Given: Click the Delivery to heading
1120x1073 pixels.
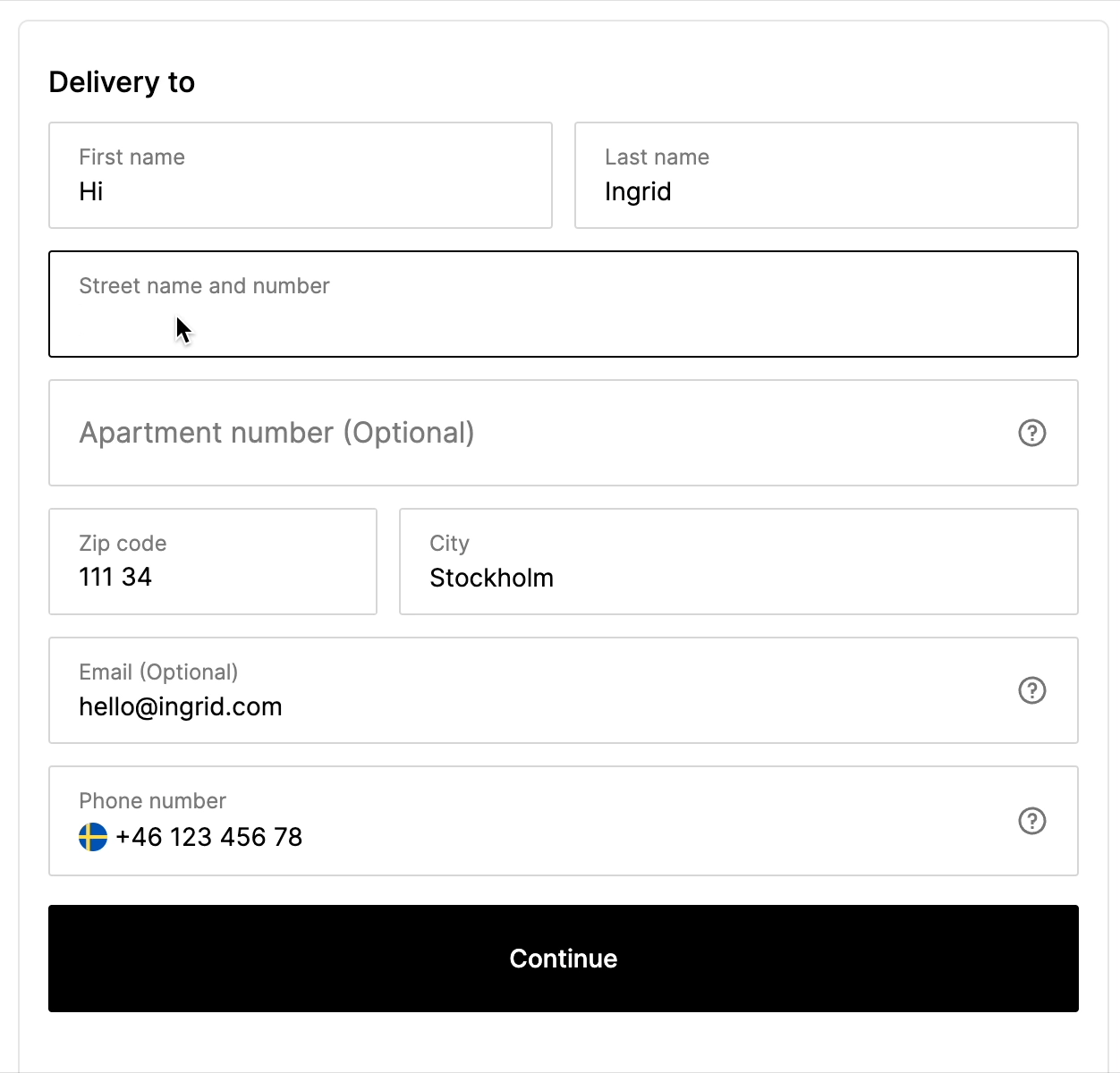Looking at the screenshot, I should (122, 81).
